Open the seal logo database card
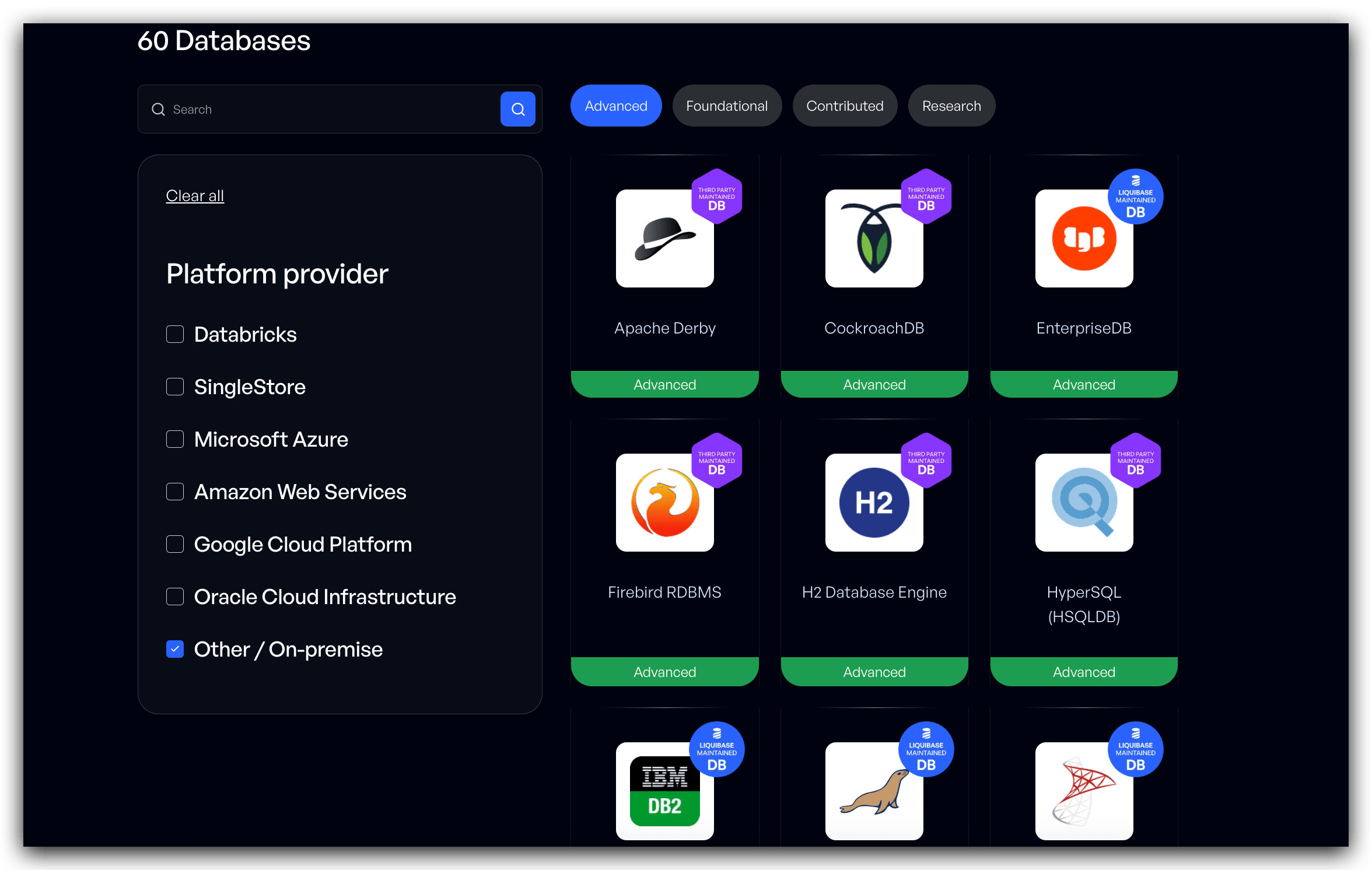The height and width of the screenshot is (870, 1372). click(874, 791)
